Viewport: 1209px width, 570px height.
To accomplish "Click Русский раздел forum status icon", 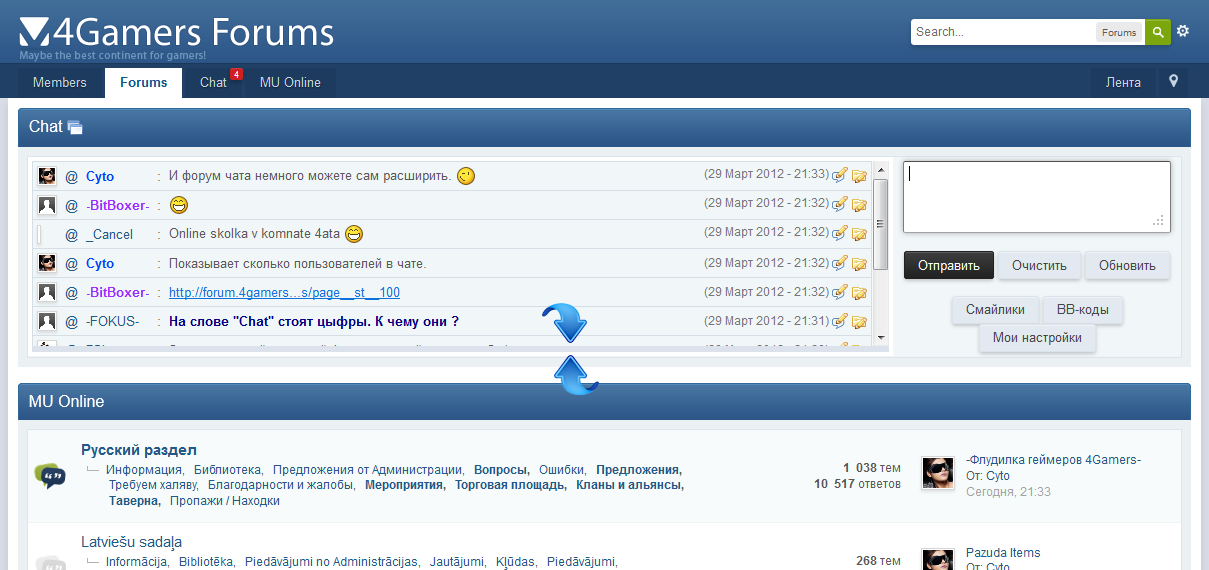I will click(50, 475).
